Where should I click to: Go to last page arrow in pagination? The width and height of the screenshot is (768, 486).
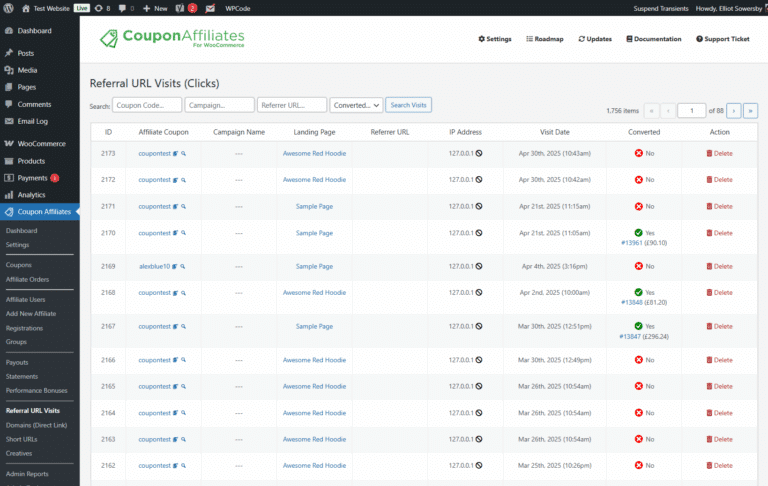[x=750, y=111]
